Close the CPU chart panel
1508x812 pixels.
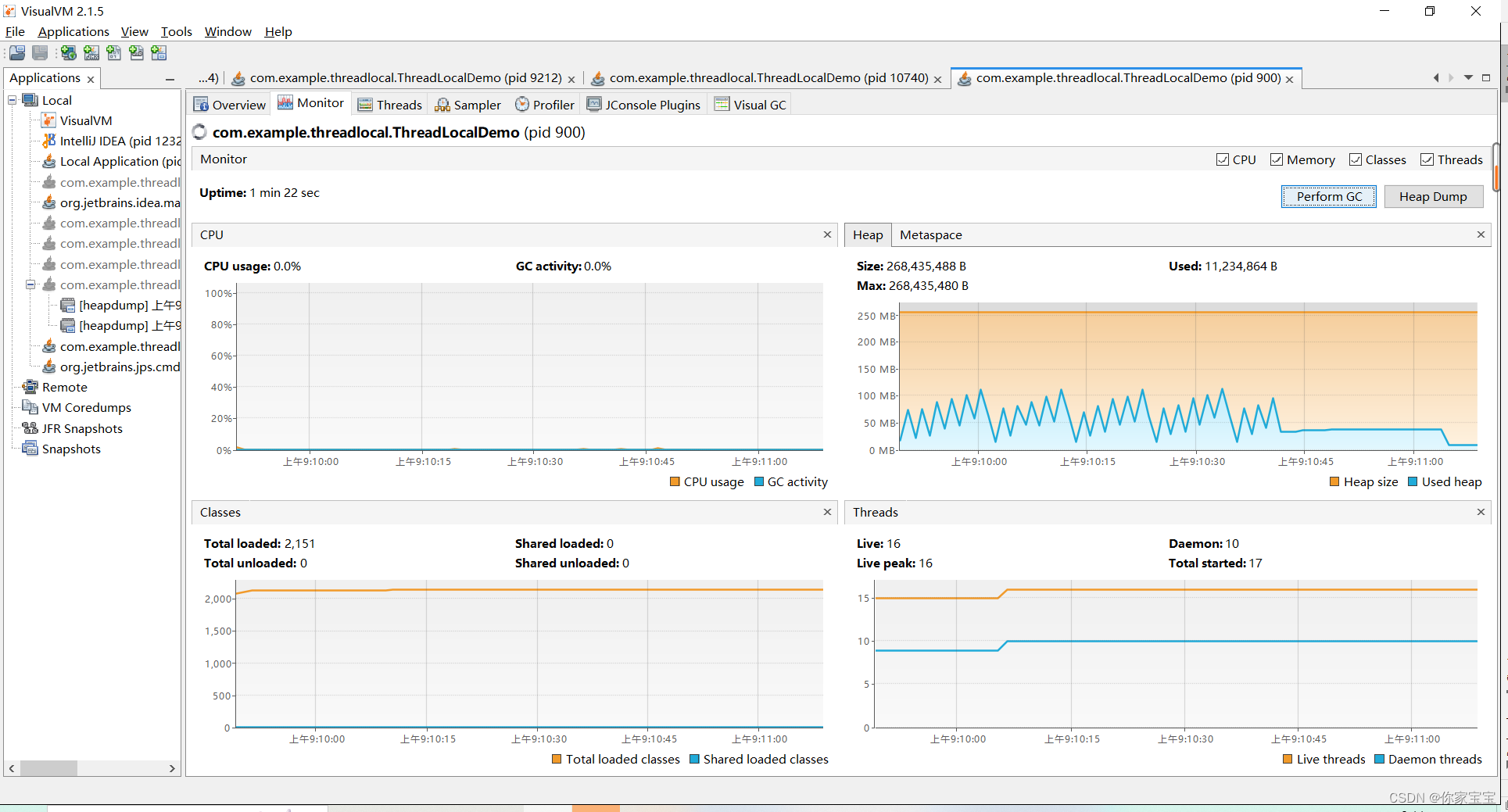point(828,234)
